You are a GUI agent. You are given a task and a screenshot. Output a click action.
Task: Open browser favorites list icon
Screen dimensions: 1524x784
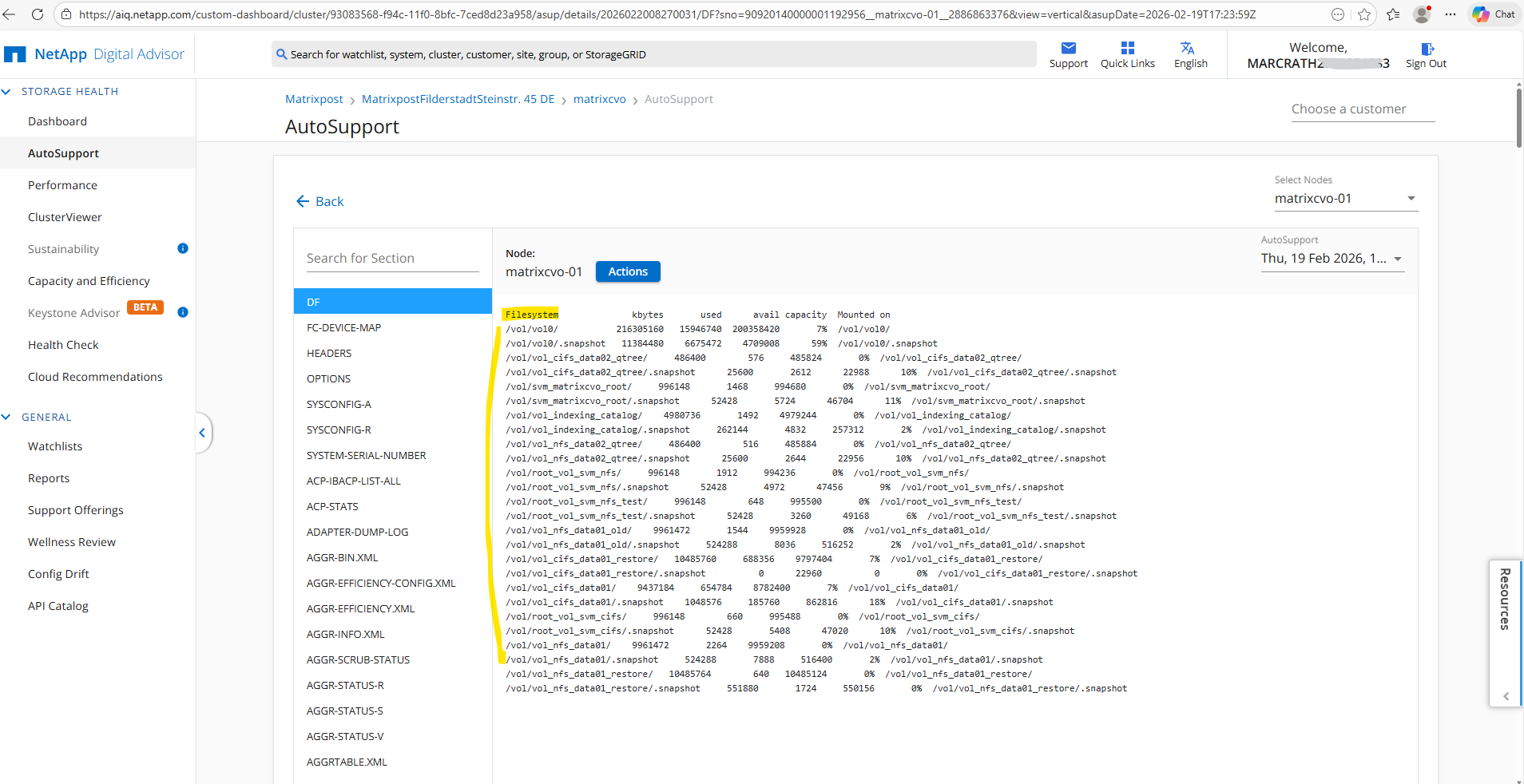[x=1393, y=14]
